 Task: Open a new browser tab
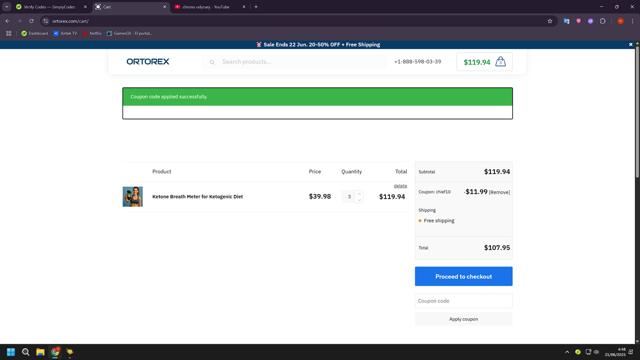[x=256, y=7]
